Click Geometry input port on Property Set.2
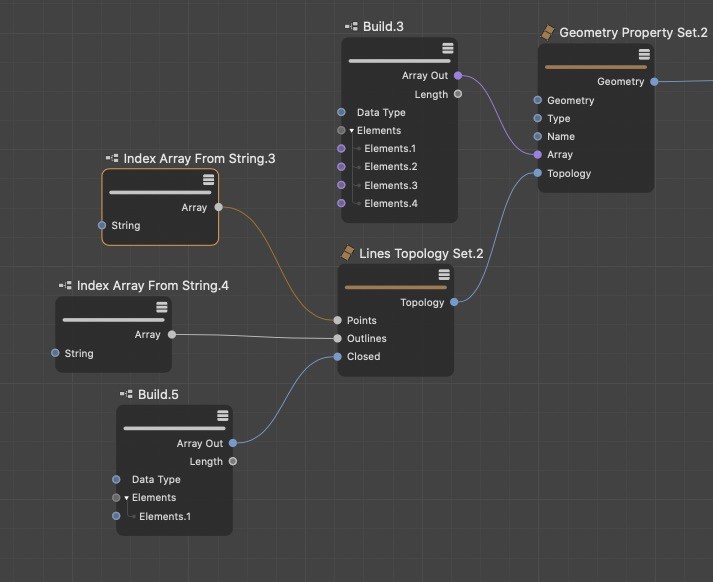Viewport: 713px width, 582px height. [x=537, y=100]
